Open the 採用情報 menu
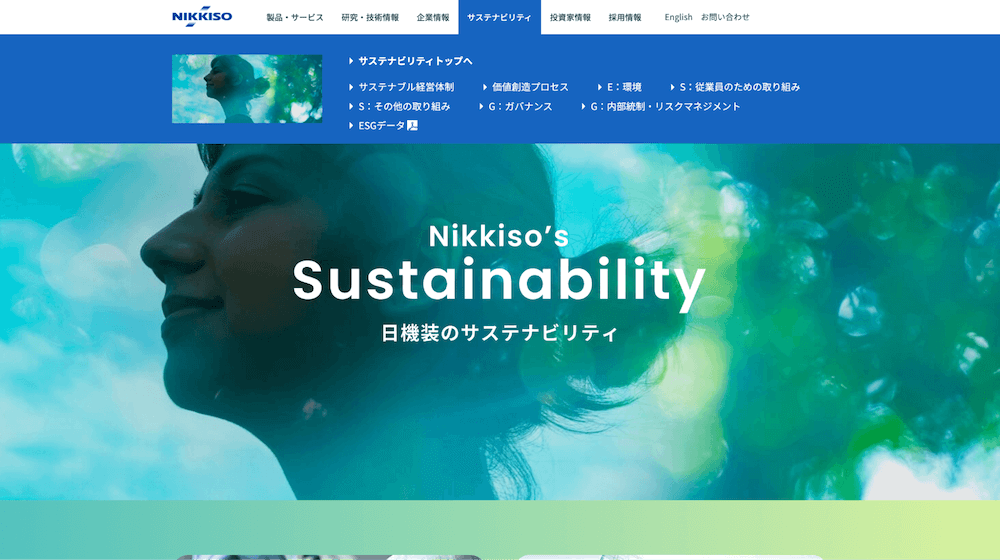Viewport: 1000px width, 560px height. tap(625, 17)
